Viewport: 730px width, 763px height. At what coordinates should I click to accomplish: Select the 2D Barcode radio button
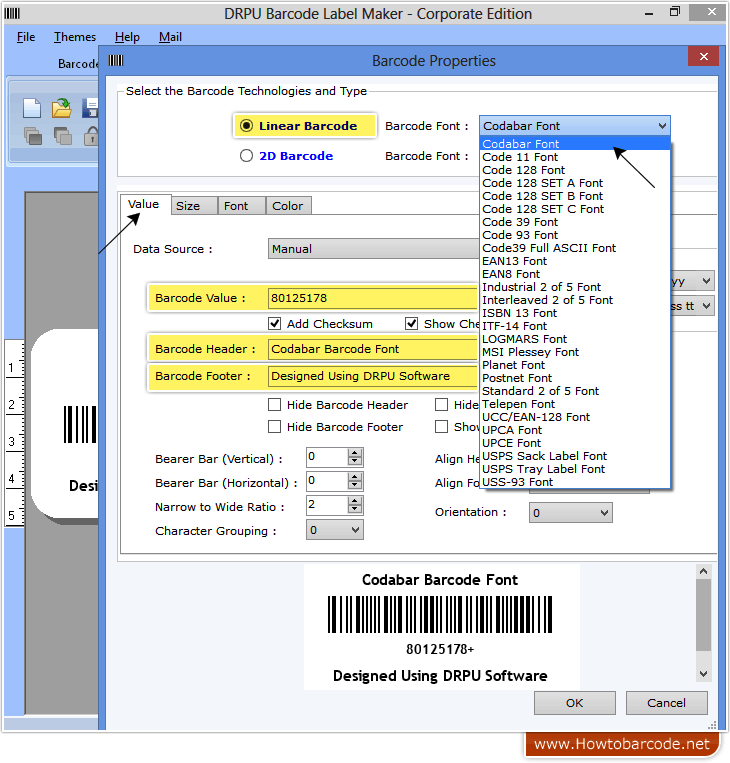[x=246, y=156]
